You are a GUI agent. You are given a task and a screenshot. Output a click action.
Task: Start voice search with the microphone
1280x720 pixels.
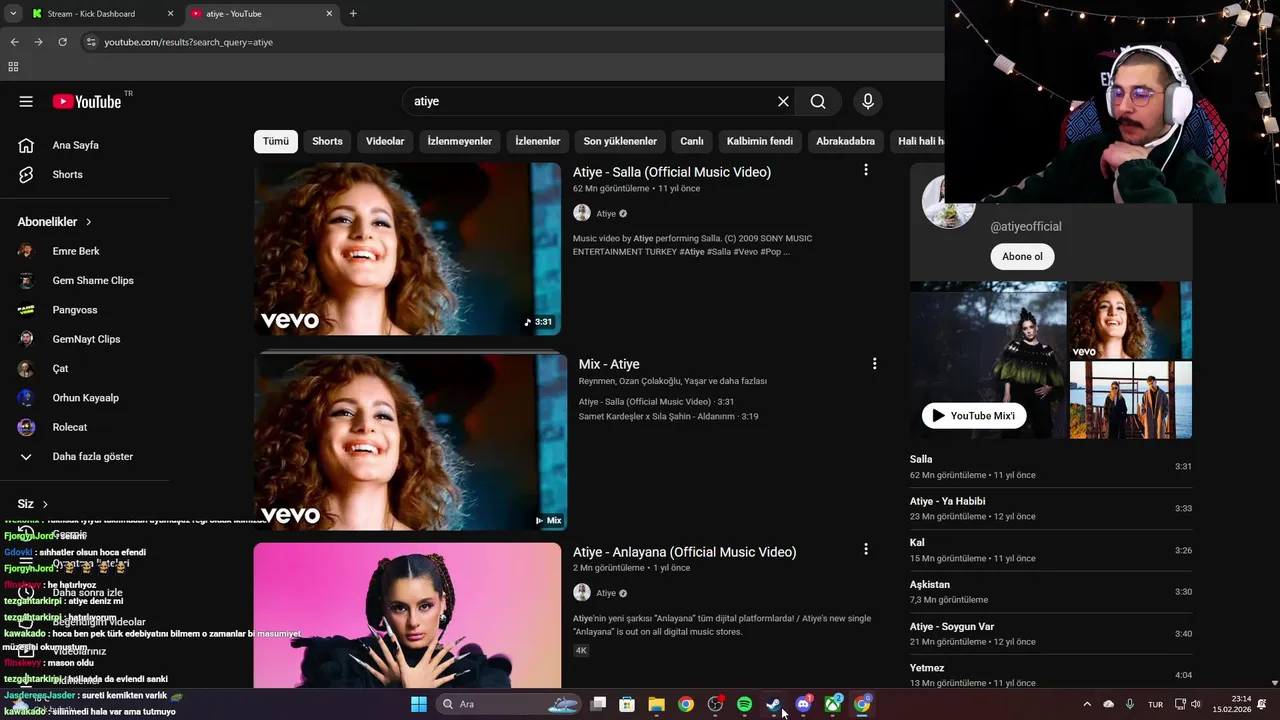click(x=868, y=101)
